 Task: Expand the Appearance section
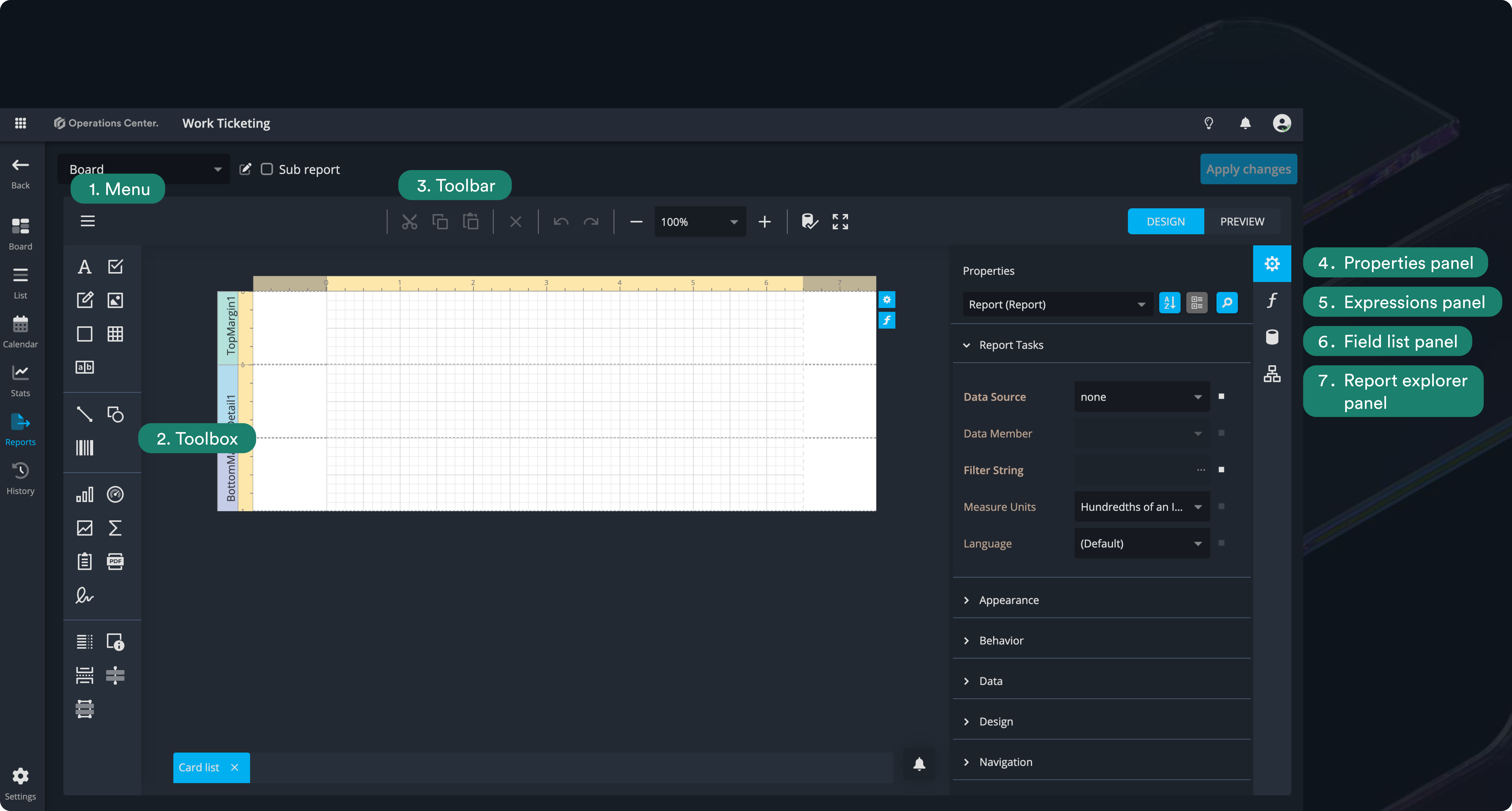1102,600
